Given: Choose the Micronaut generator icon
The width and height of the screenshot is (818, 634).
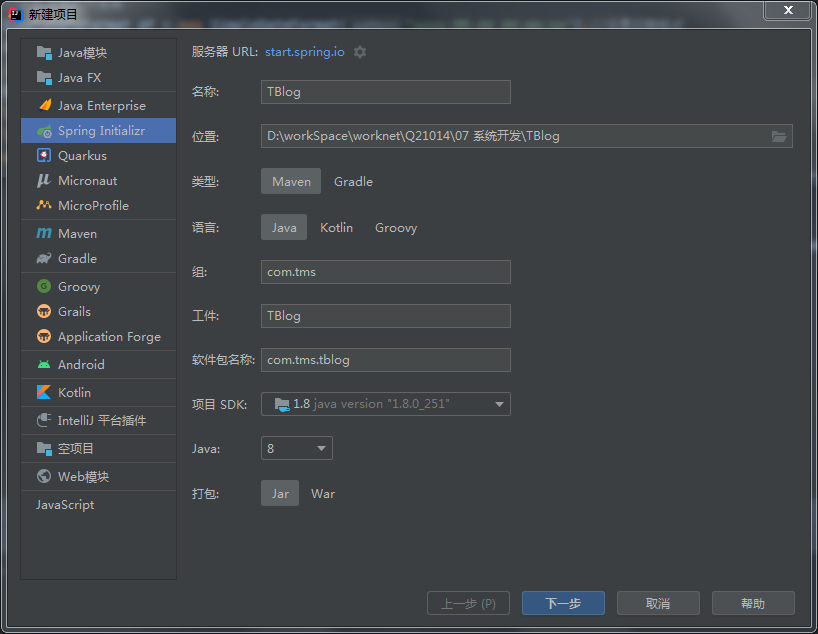Looking at the screenshot, I should 44,181.
